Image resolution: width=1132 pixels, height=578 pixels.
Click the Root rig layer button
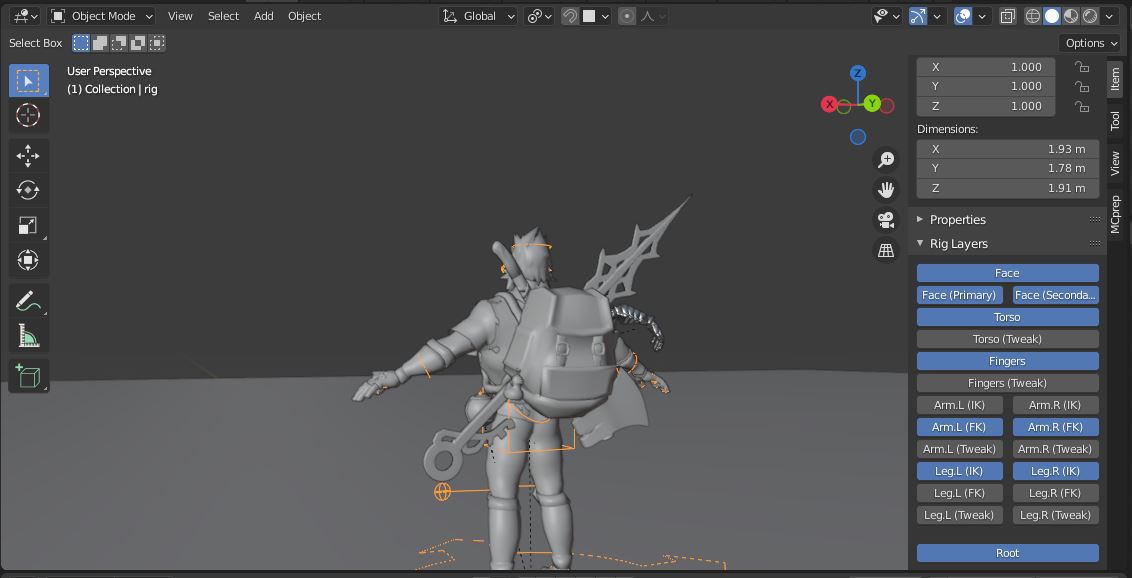1007,553
